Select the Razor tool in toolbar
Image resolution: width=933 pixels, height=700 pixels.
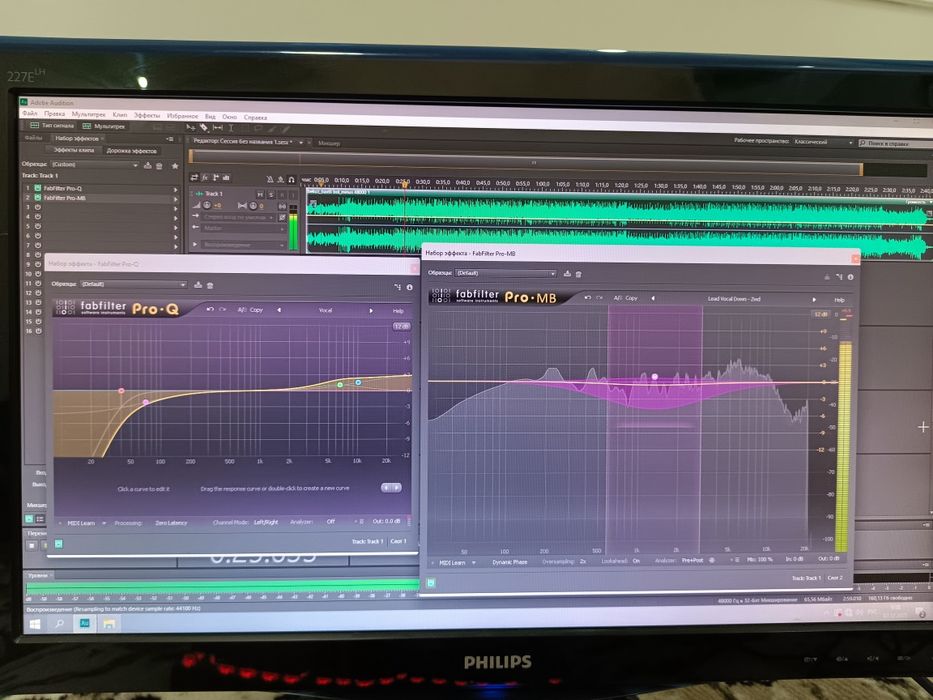[204, 127]
